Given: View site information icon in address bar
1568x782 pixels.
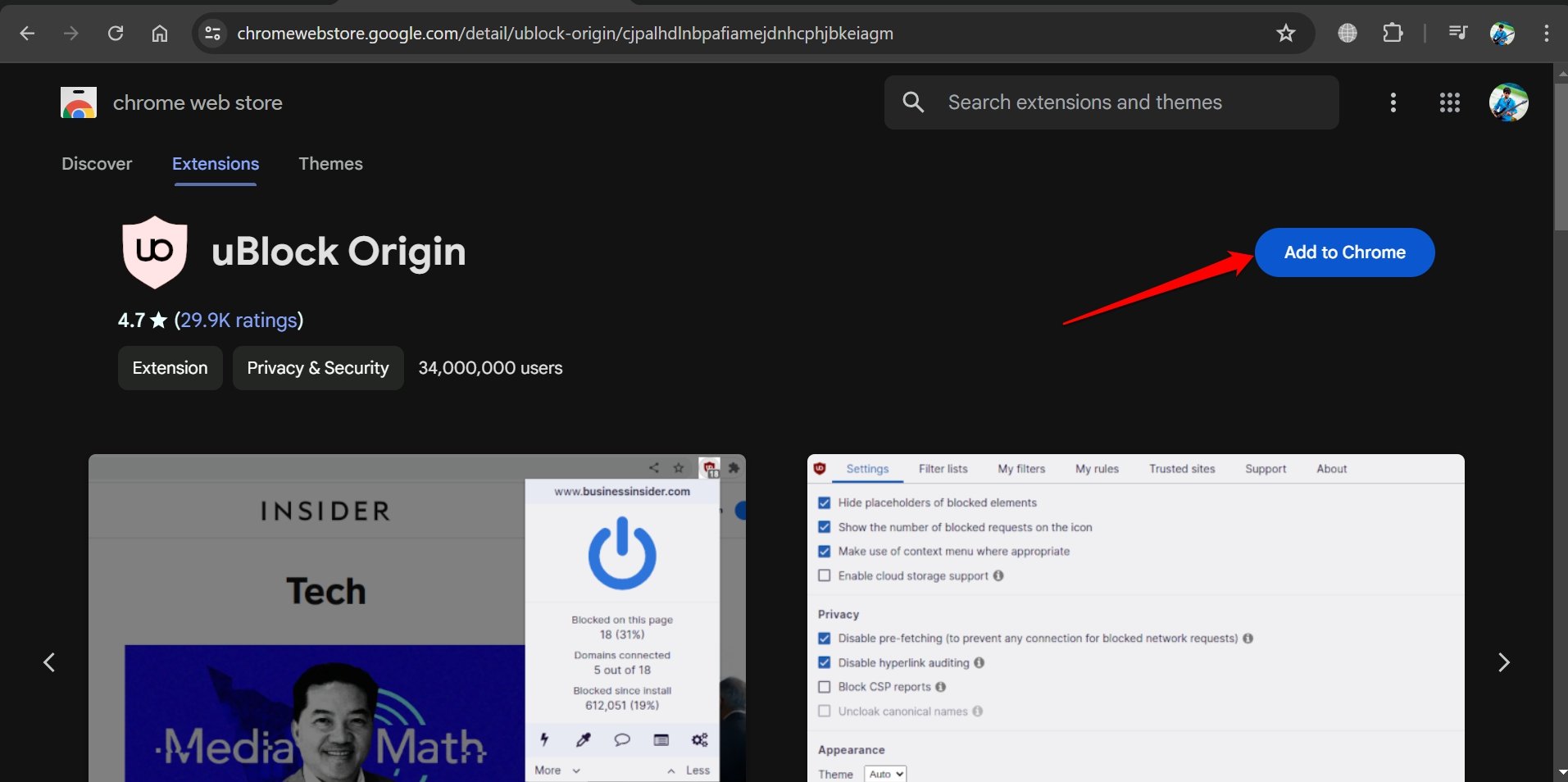Looking at the screenshot, I should pyautogui.click(x=212, y=33).
